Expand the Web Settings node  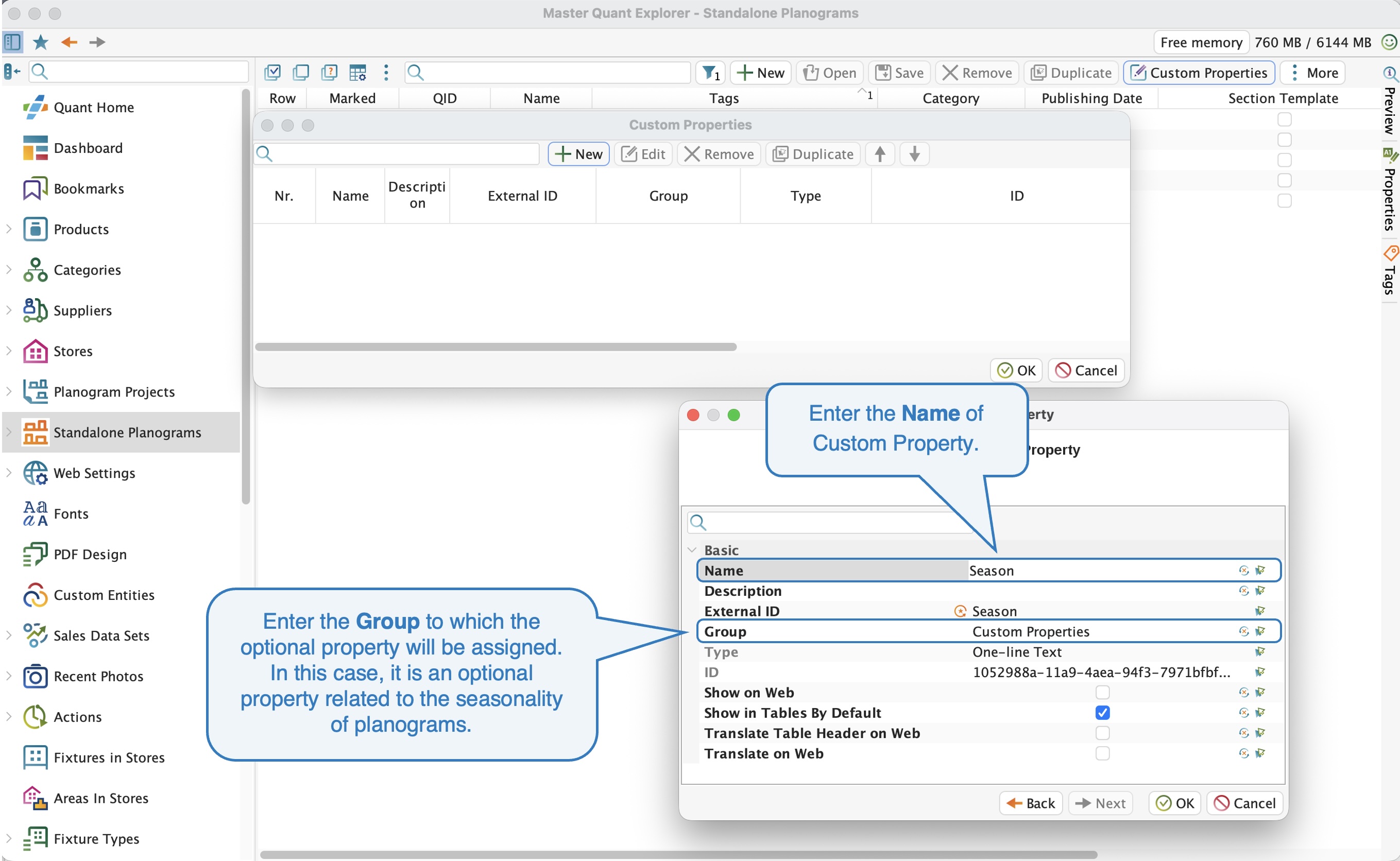click(x=9, y=473)
